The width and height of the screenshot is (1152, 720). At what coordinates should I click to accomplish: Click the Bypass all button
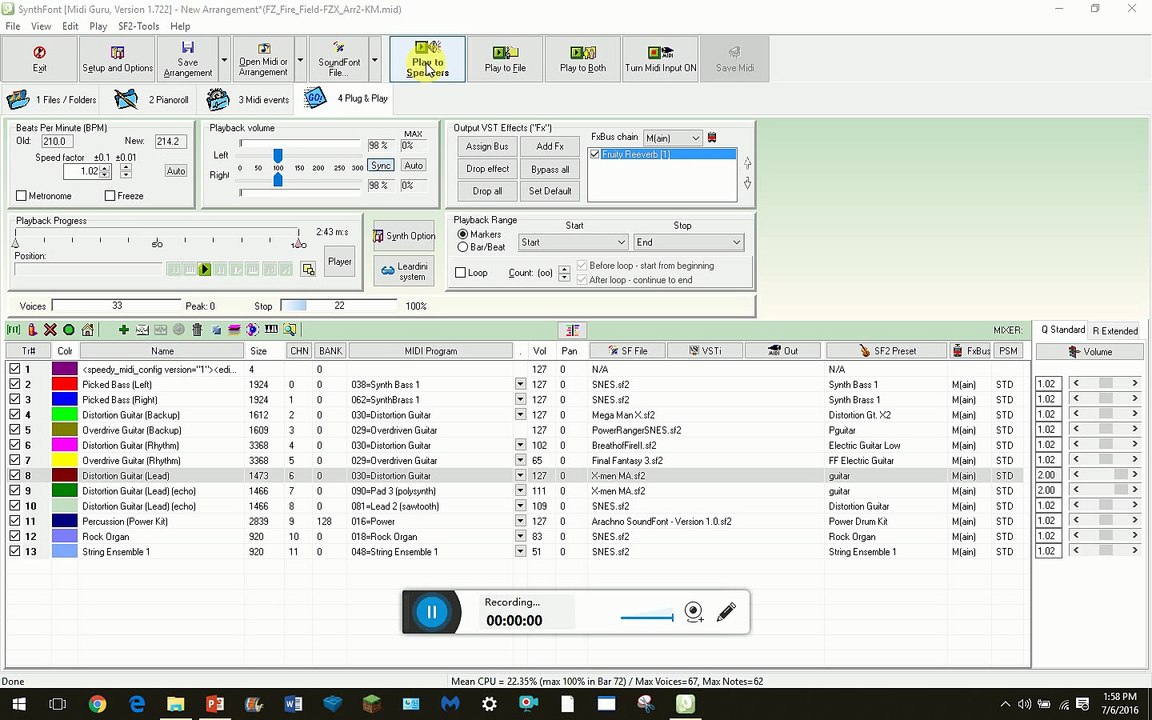pos(550,169)
